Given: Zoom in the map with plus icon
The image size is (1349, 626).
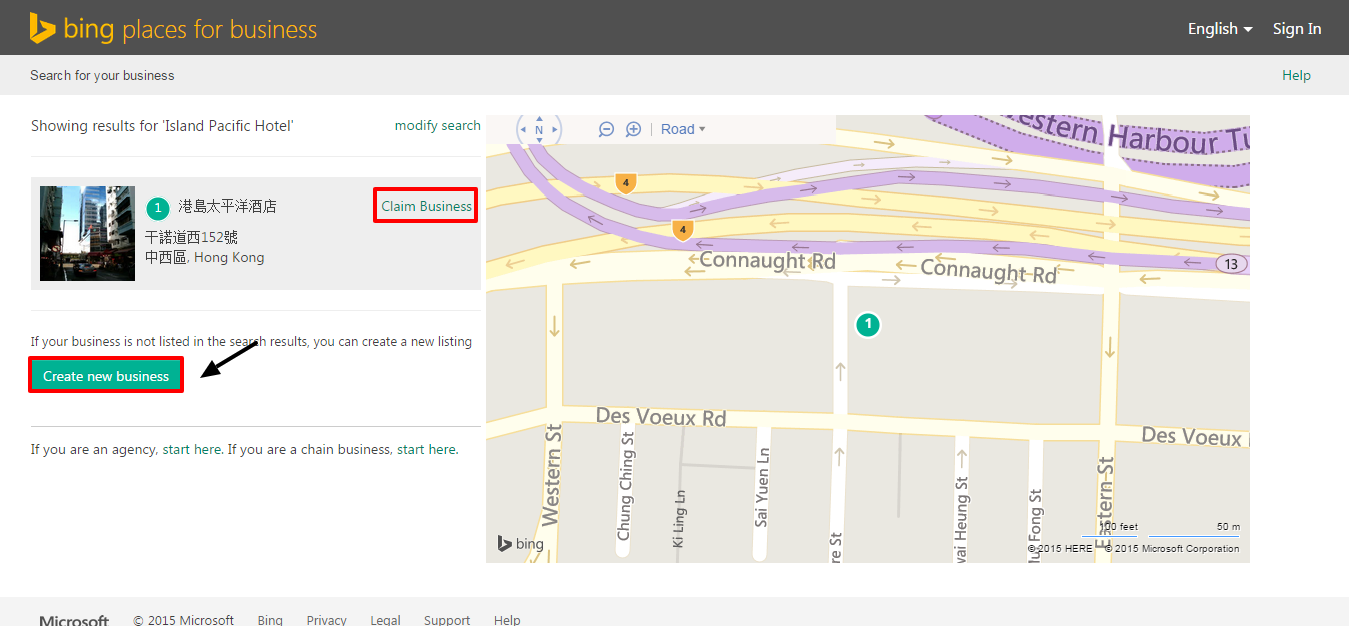Looking at the screenshot, I should [633, 129].
